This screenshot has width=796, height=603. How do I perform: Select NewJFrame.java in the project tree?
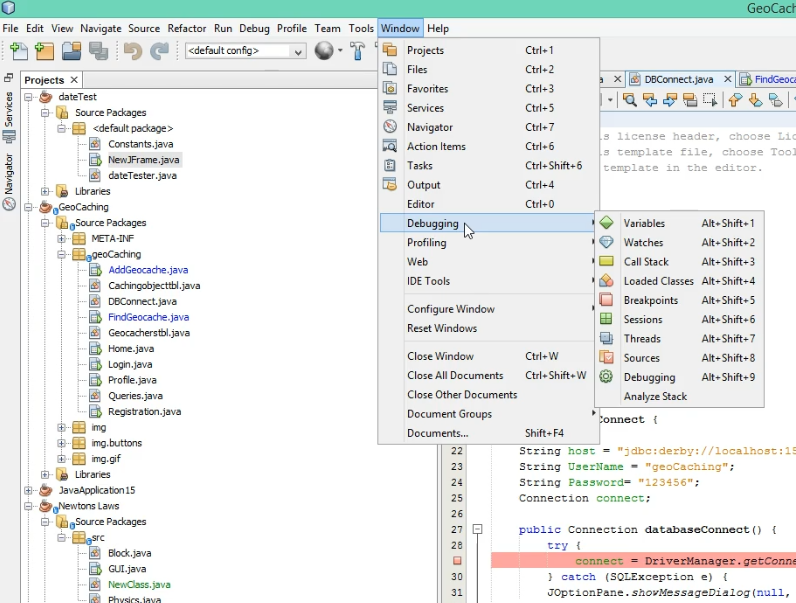pyautogui.click(x=144, y=160)
